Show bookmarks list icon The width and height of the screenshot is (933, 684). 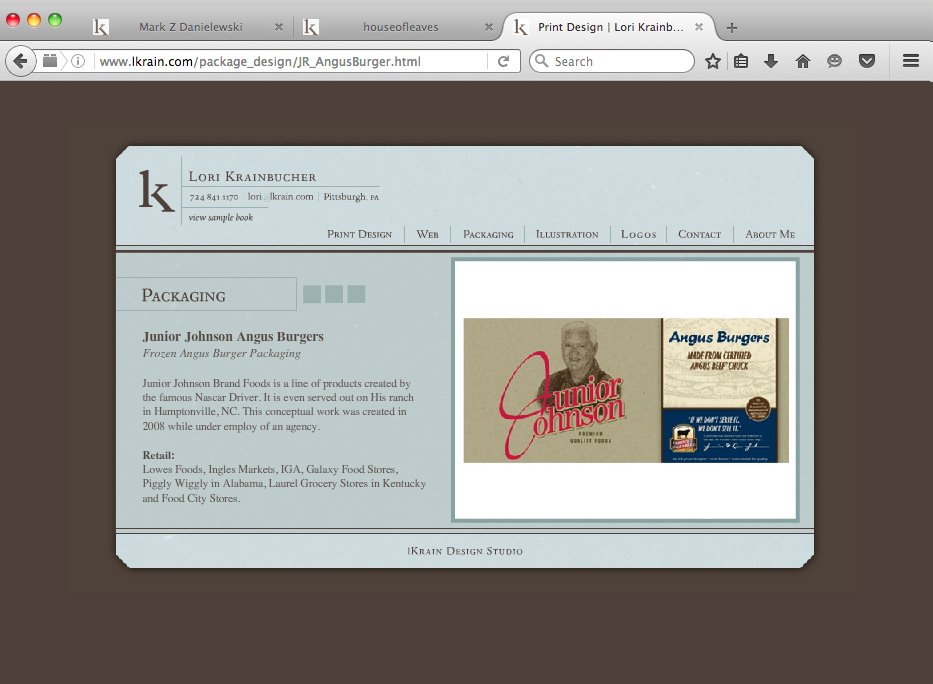click(x=741, y=61)
